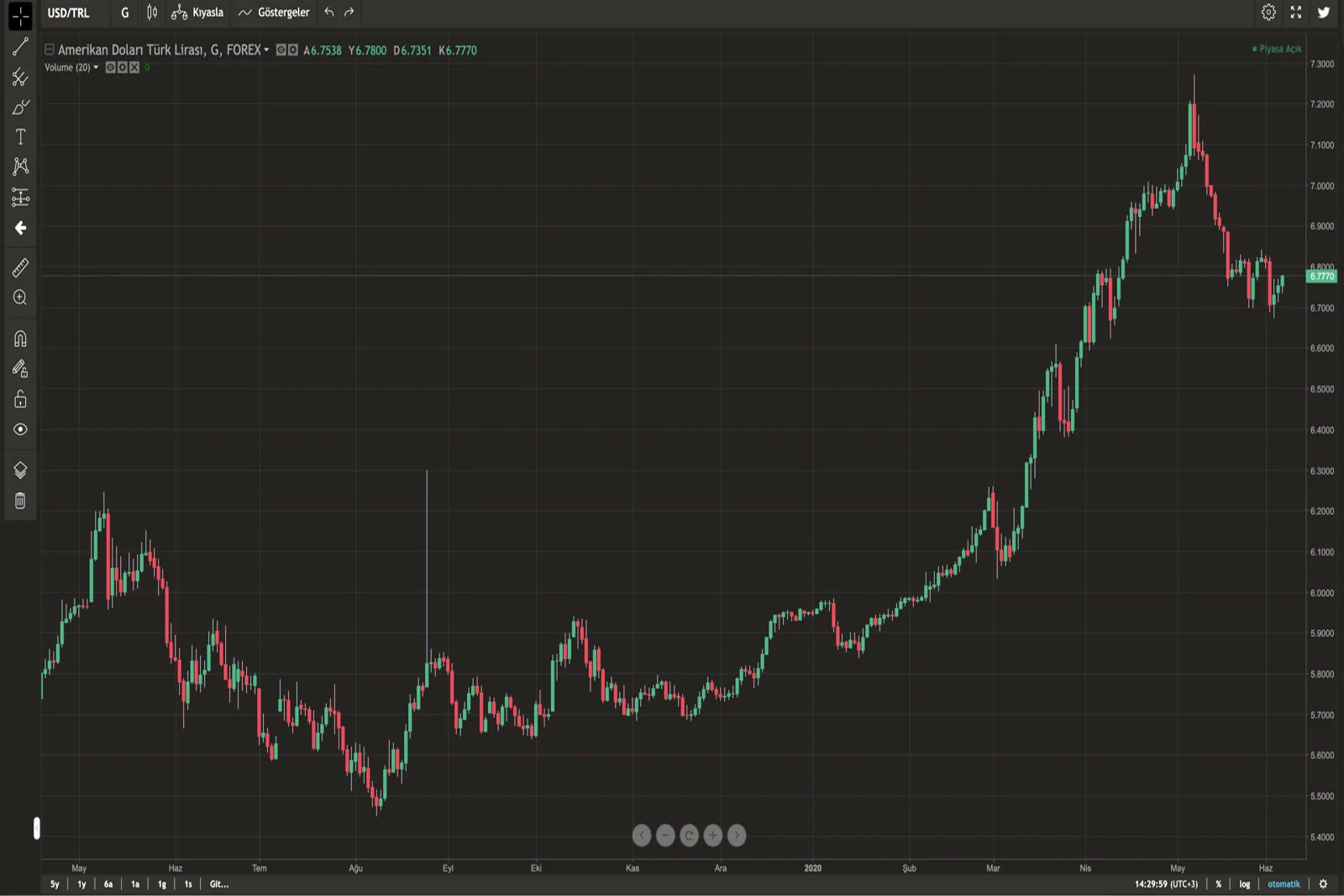
Task: Expand the Volume (20) indicator dropdown
Action: (x=96, y=68)
